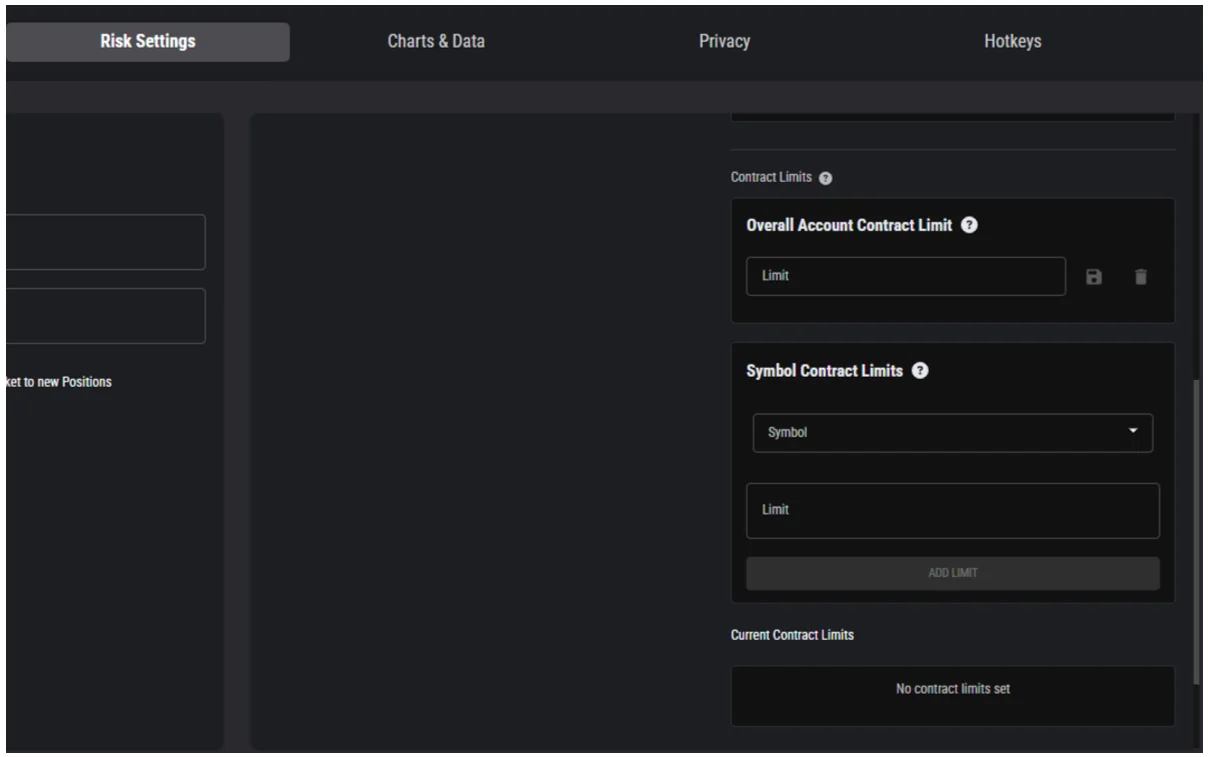Viewport: 1208px width, 757px height.
Task: Click the help icon next to Contract Limits
Action: click(825, 178)
